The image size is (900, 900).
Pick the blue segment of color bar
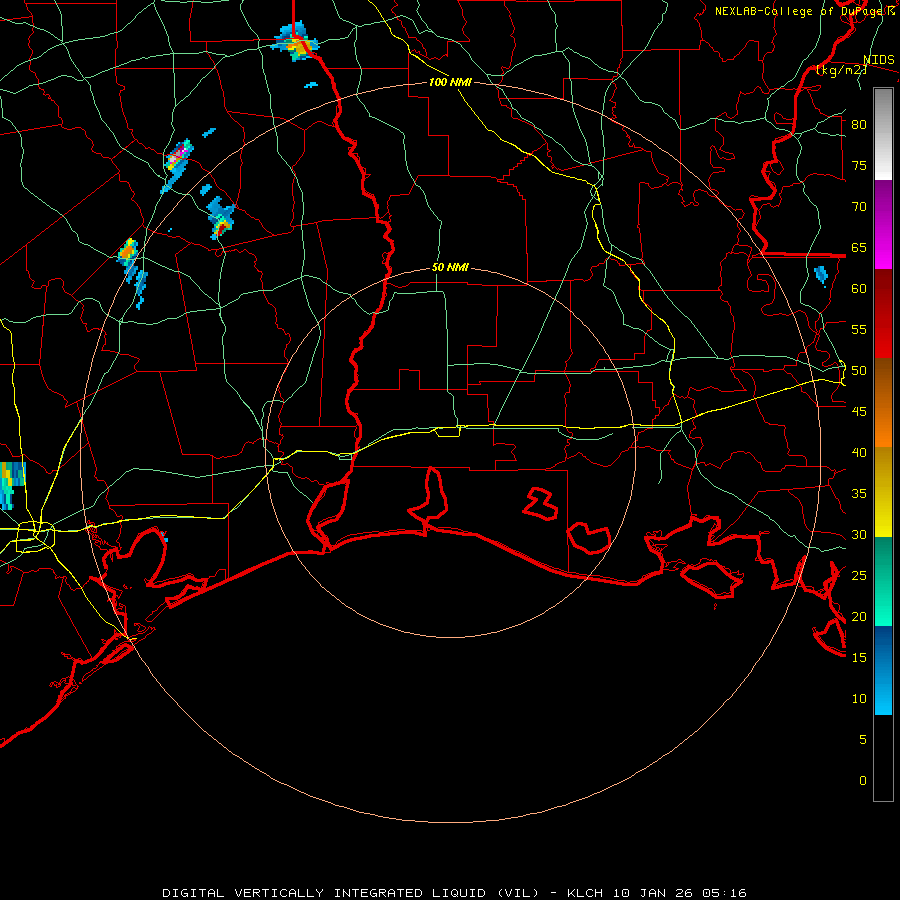click(x=883, y=670)
